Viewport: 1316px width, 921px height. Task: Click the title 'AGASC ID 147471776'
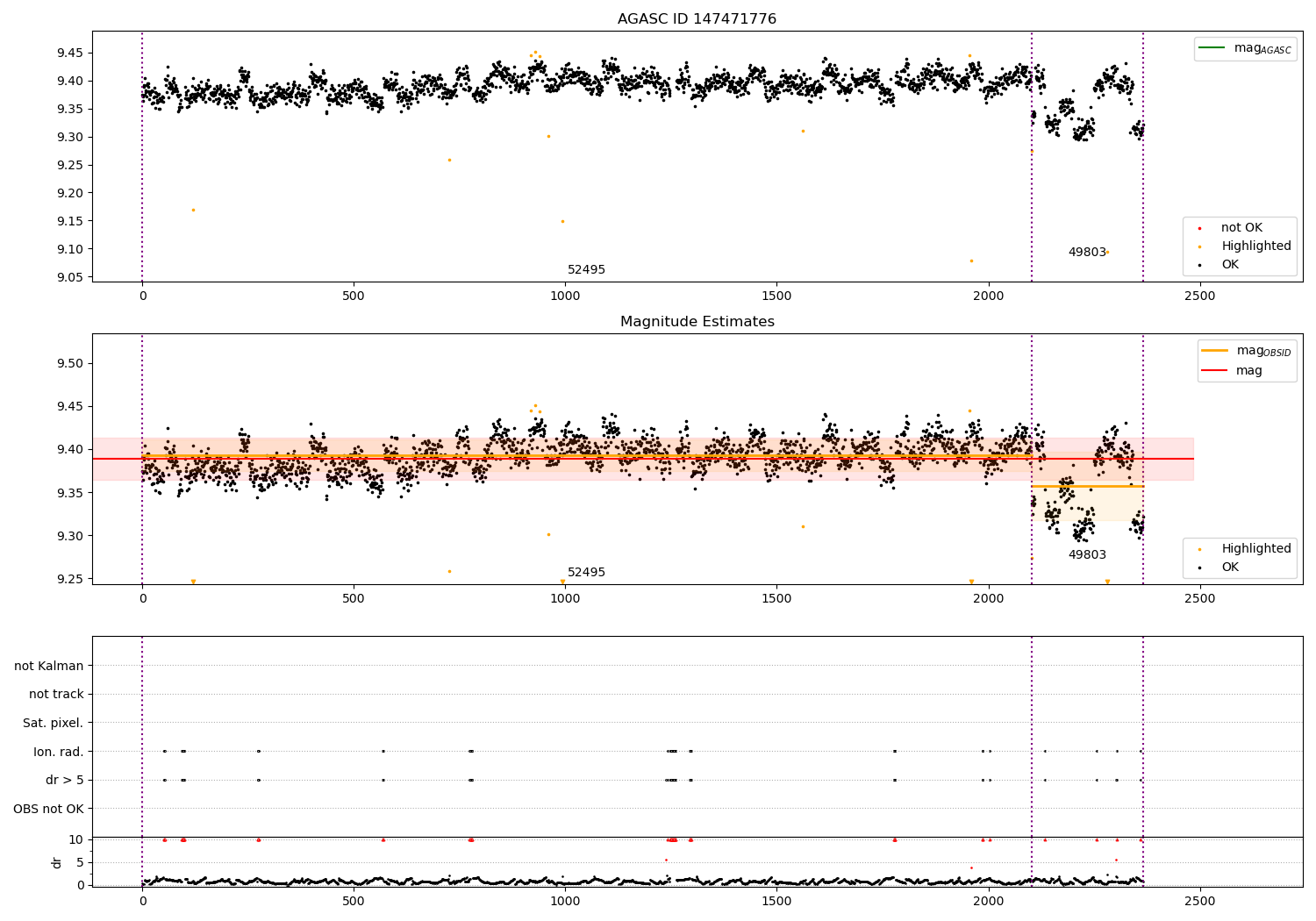tap(697, 19)
